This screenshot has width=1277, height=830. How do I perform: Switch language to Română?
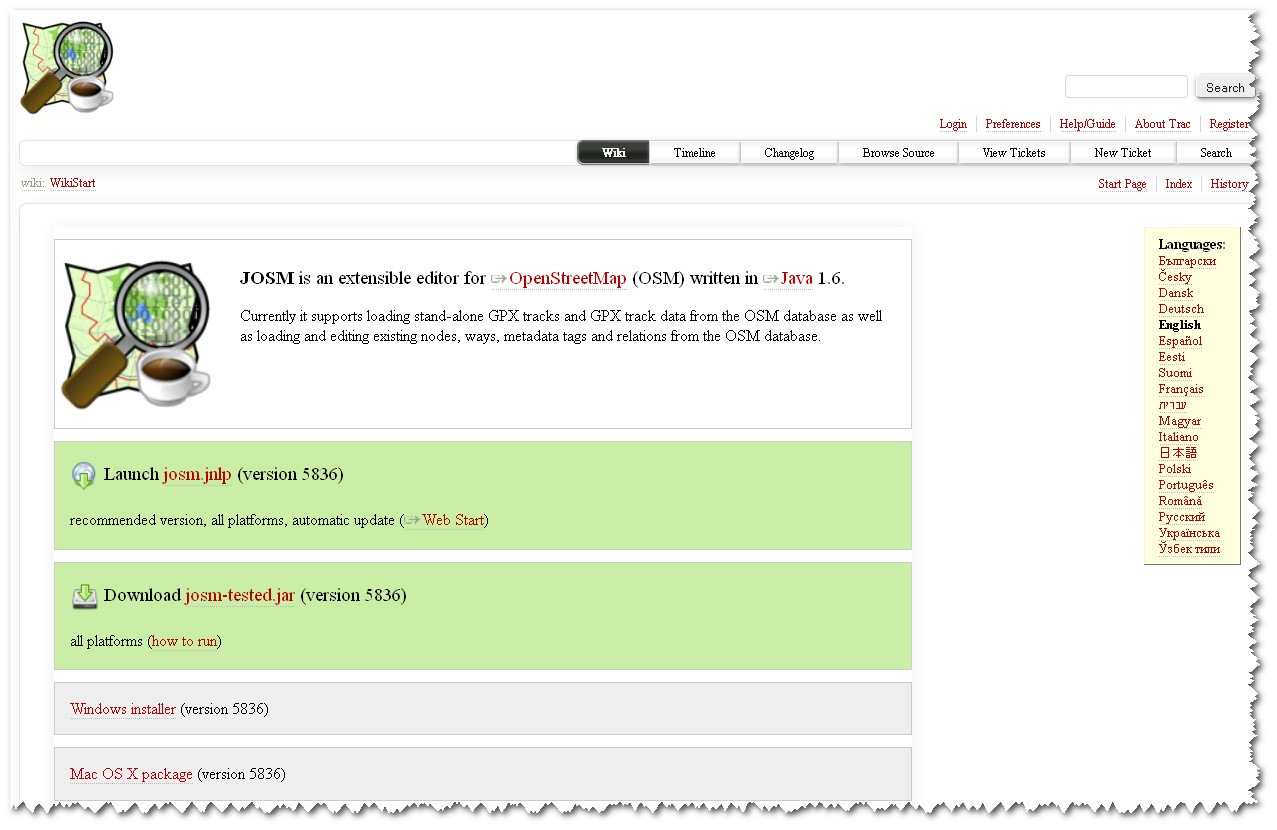point(1180,501)
